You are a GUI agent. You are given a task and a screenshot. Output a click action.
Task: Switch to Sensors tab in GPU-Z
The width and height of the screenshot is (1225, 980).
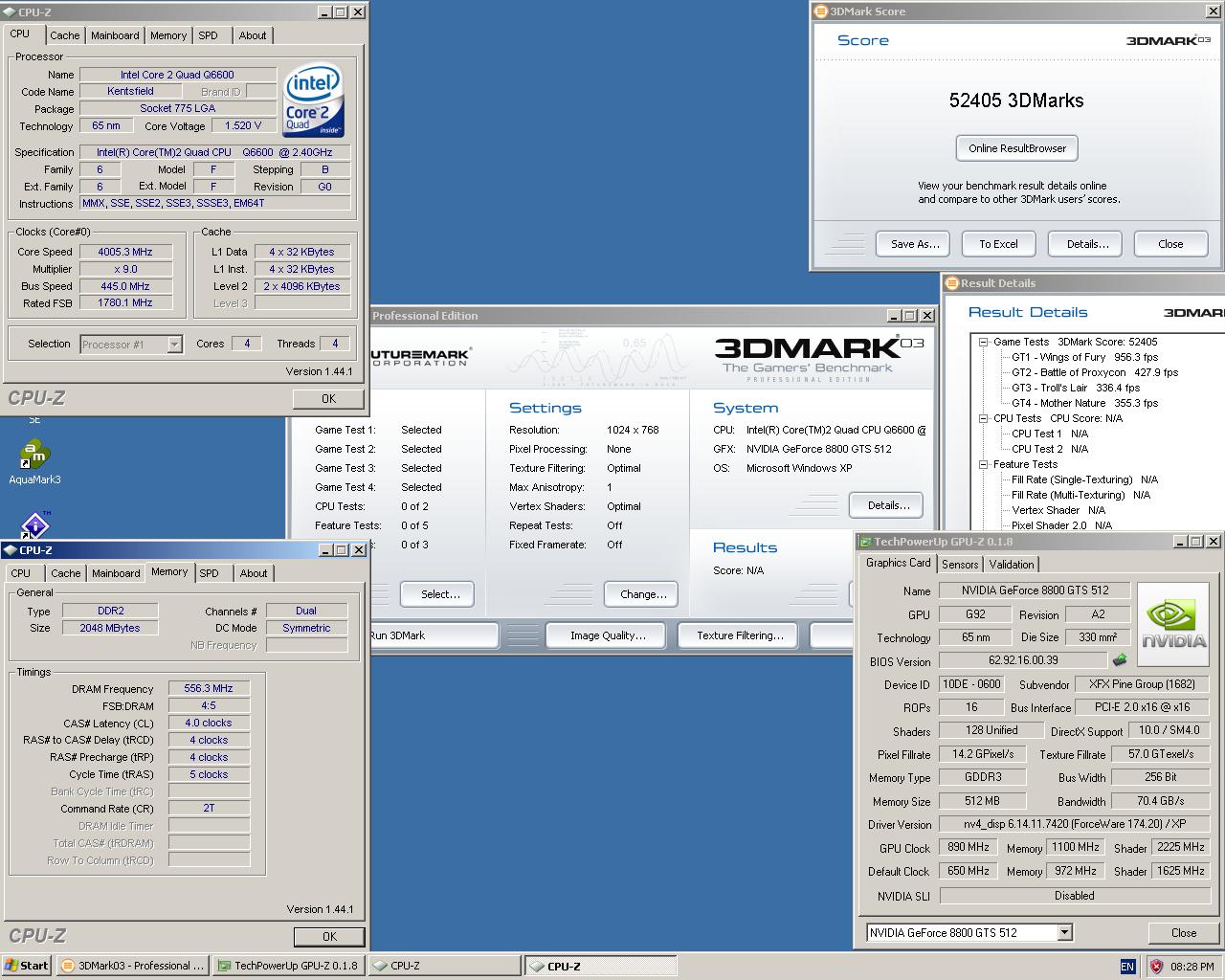coord(960,565)
